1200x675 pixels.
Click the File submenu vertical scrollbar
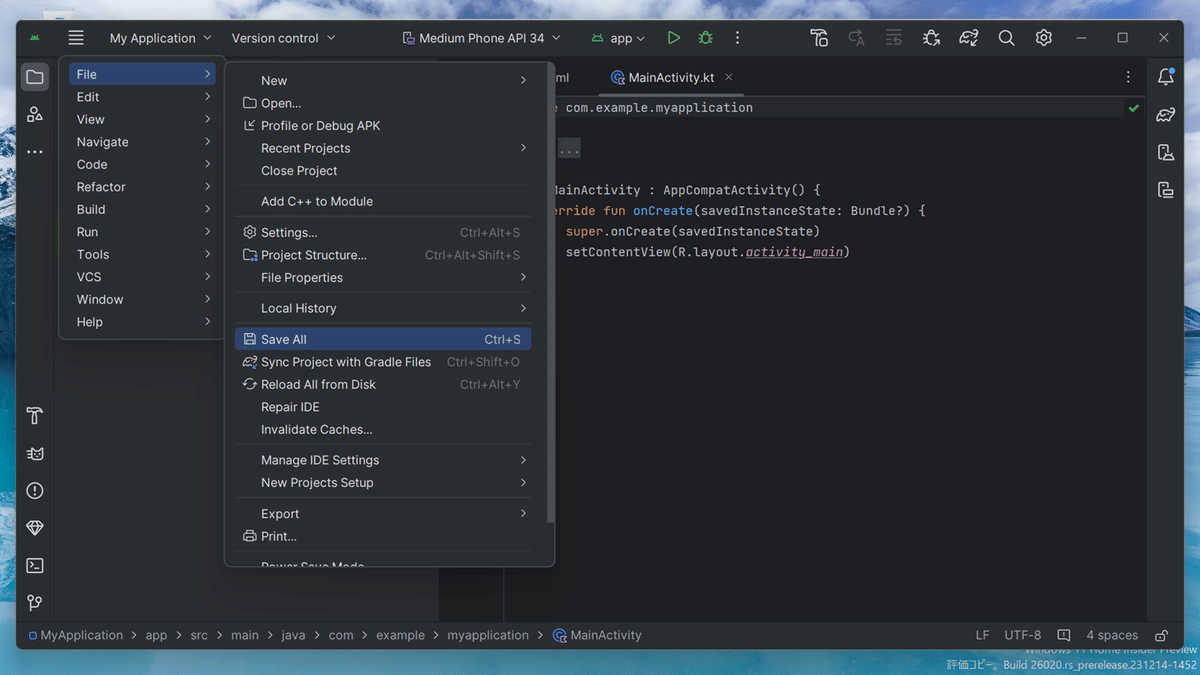click(x=549, y=295)
